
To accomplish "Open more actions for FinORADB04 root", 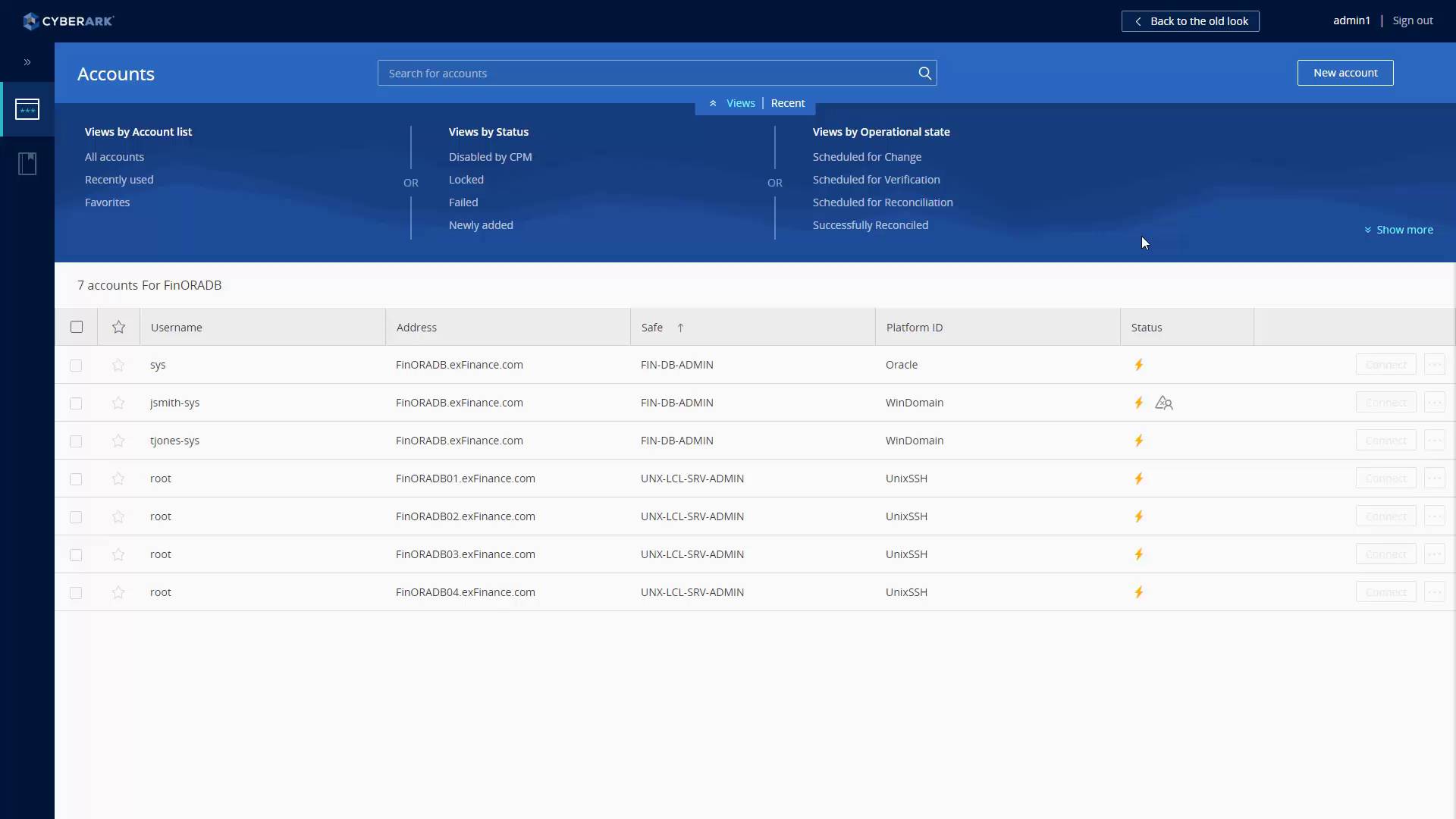I will click(1434, 592).
